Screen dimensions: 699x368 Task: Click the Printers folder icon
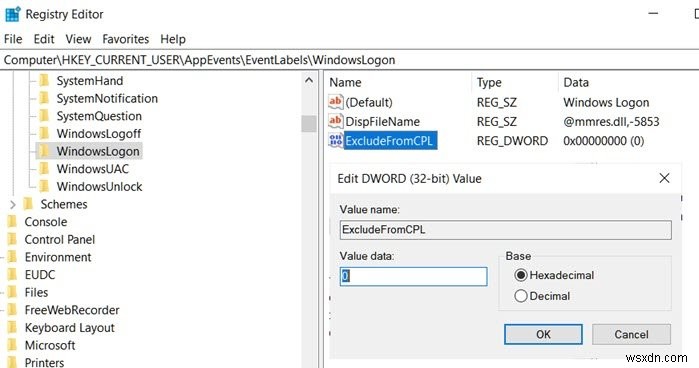(12, 362)
